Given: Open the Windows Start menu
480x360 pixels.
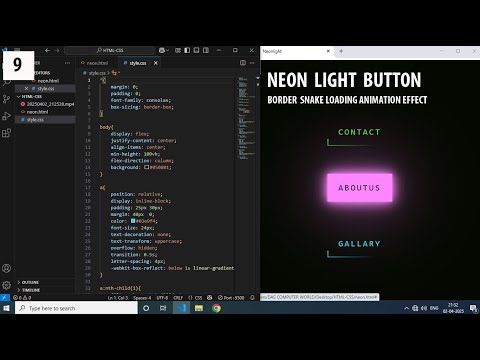Looking at the screenshot, I should pos(6,308).
